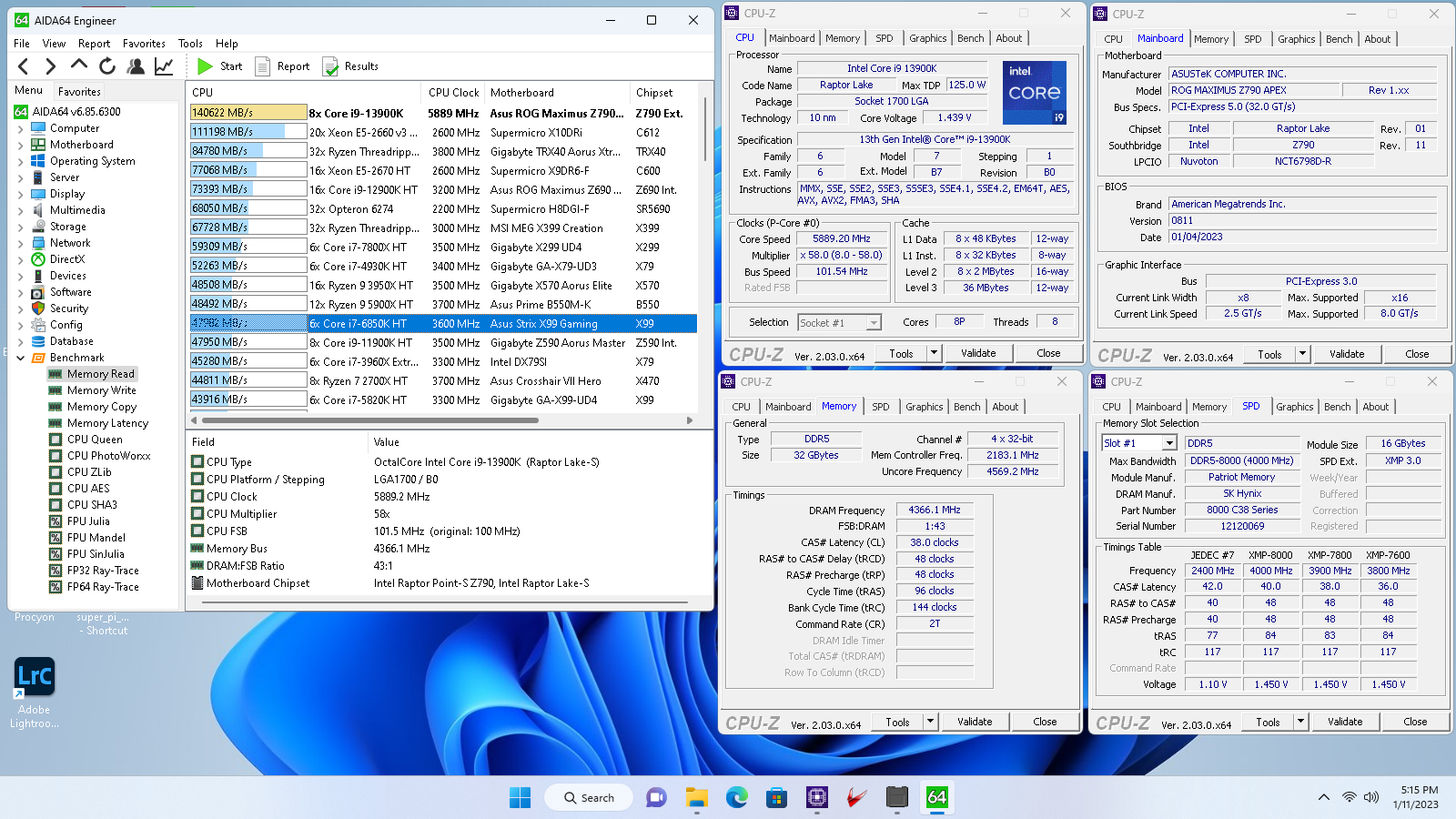The height and width of the screenshot is (819, 1456).
Task: Click Close in CPU-Z Memory window
Action: pyautogui.click(x=1045, y=722)
